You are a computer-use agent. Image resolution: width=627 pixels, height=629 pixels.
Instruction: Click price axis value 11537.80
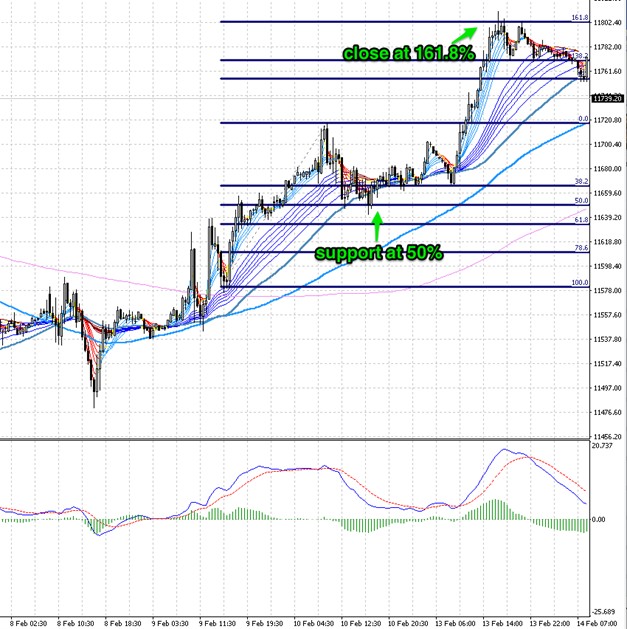click(x=607, y=339)
